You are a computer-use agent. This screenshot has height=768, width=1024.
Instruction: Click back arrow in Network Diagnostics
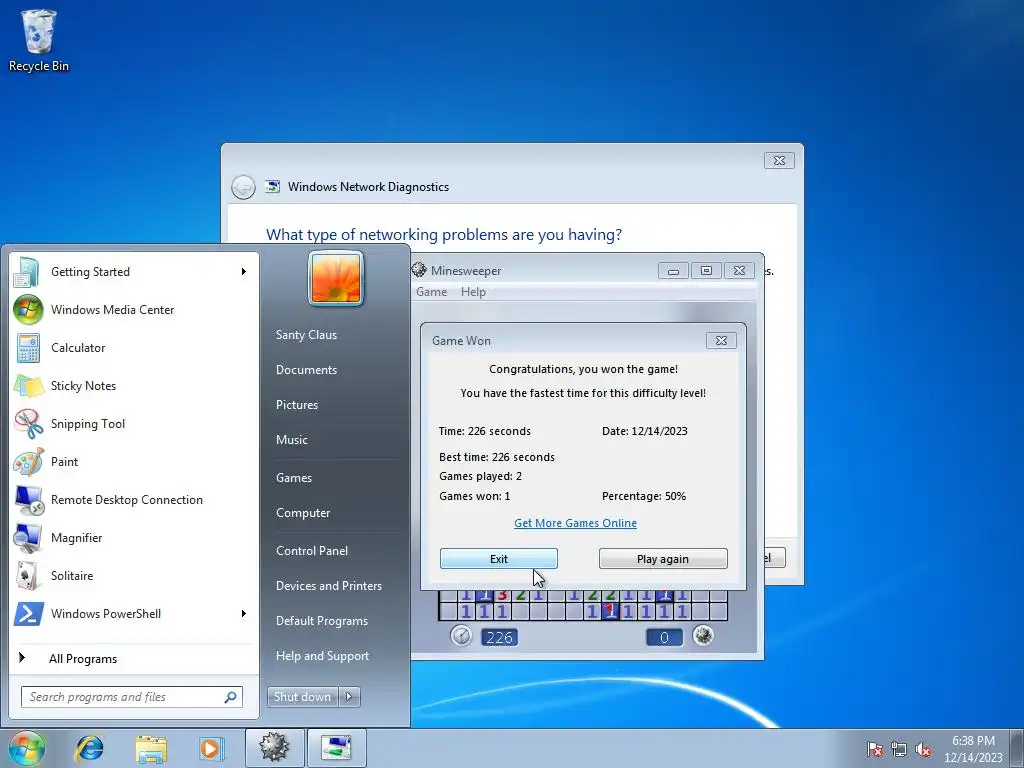tap(243, 187)
